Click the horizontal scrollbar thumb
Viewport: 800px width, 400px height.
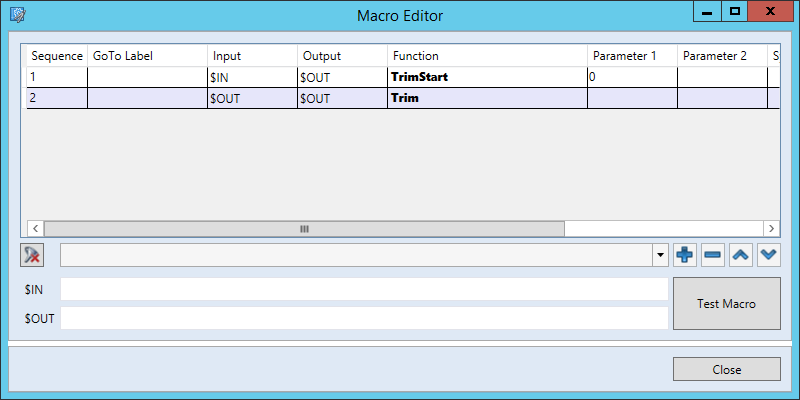(x=304, y=228)
